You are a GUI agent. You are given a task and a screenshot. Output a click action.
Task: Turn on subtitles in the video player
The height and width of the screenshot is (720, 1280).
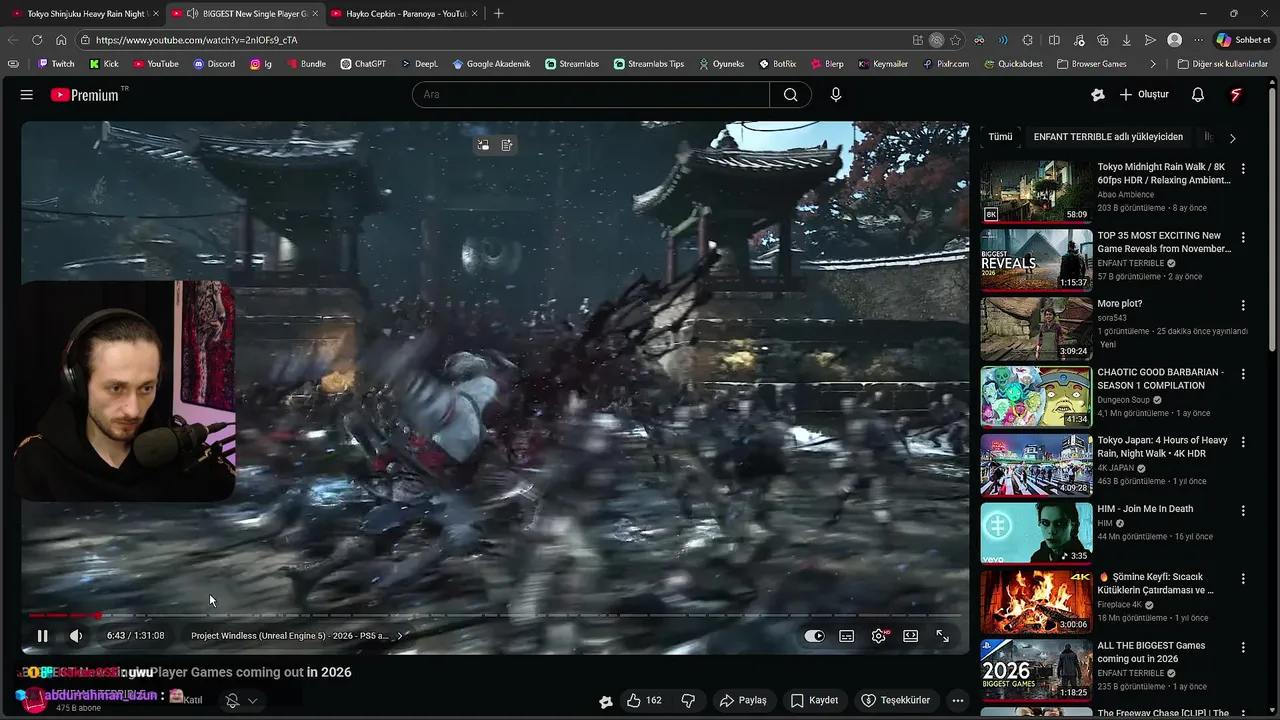(x=847, y=636)
